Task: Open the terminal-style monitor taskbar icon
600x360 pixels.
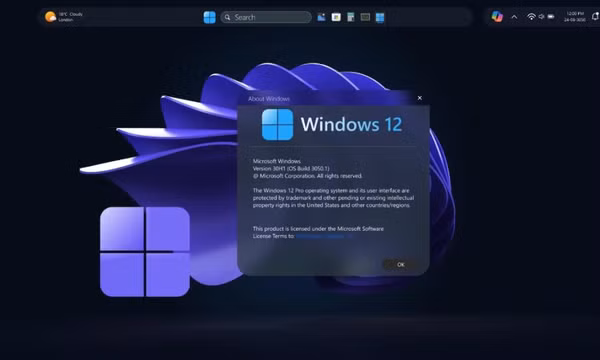Action: coord(365,17)
